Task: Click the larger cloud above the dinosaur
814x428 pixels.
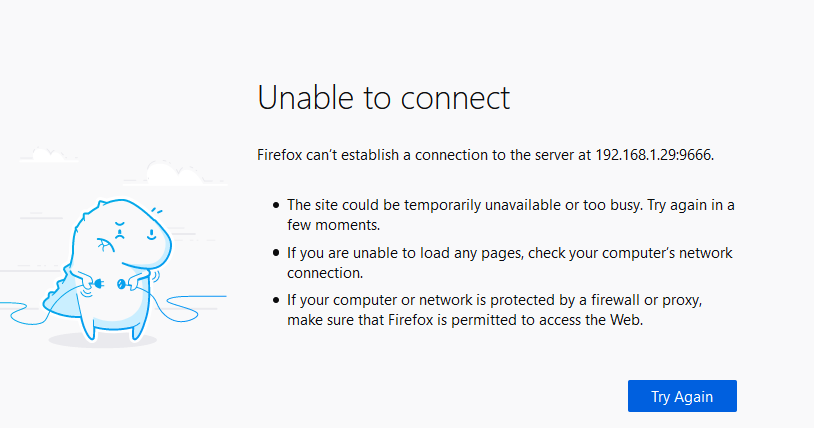Action: pyautogui.click(x=175, y=174)
